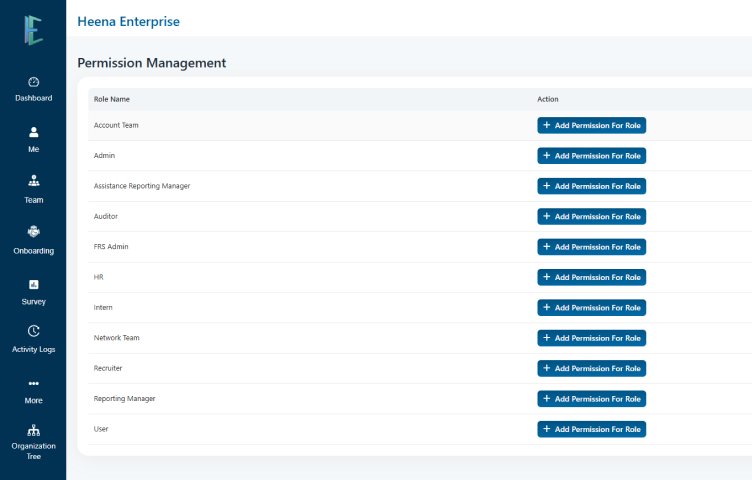The image size is (752, 480).
Task: Select the Network Team role row
Action: (117, 338)
